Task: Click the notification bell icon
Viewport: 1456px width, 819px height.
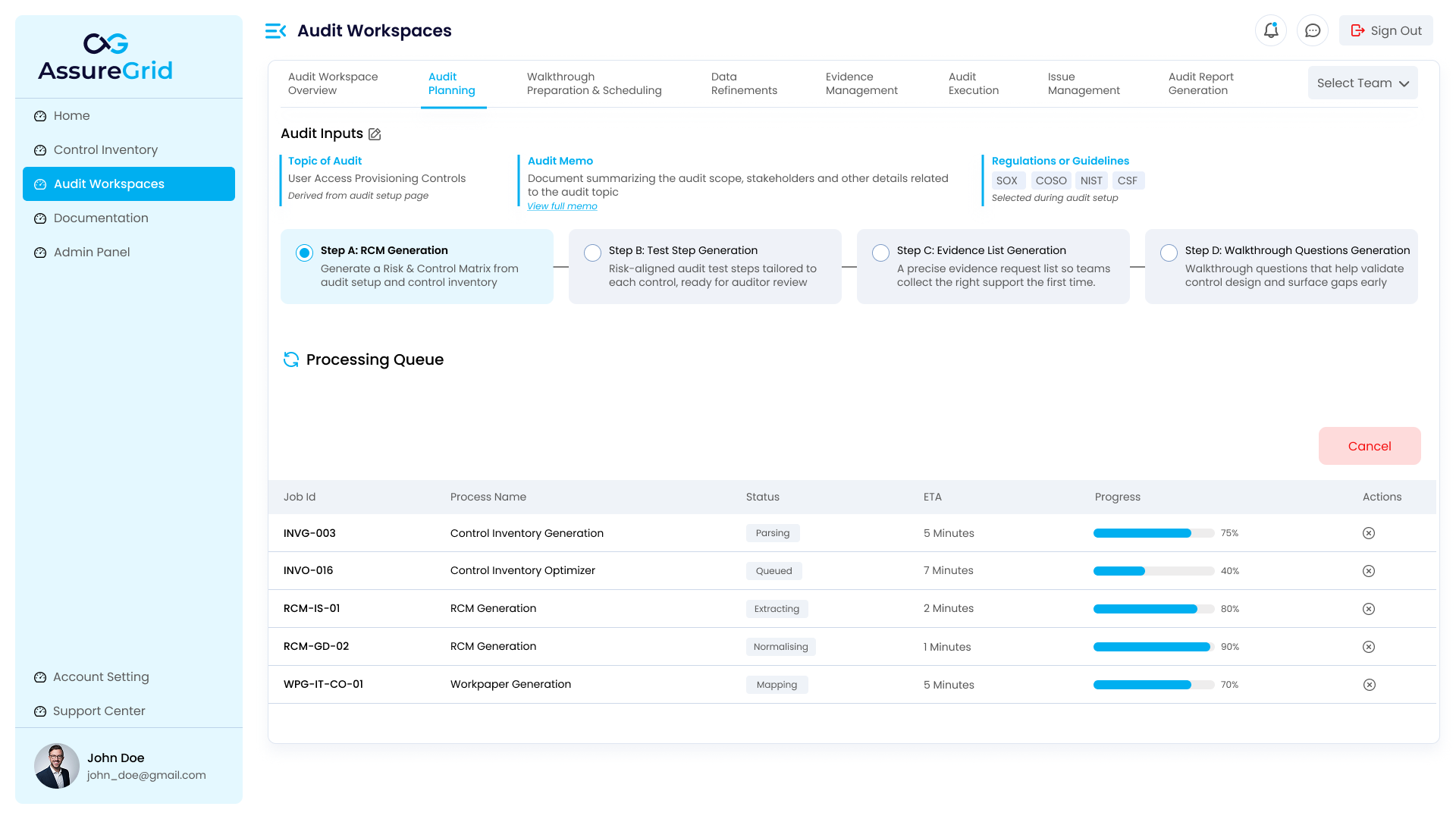Action: click(1271, 30)
